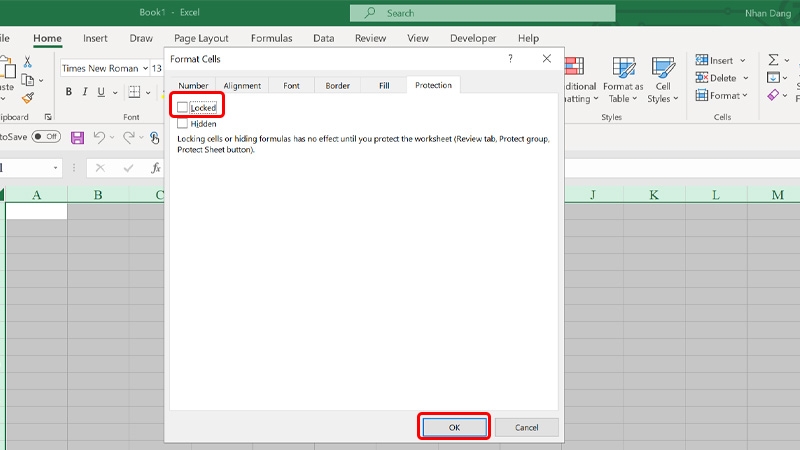Open the Redo history dropdown arrow
This screenshot has width=800, height=450.
pos(141,137)
